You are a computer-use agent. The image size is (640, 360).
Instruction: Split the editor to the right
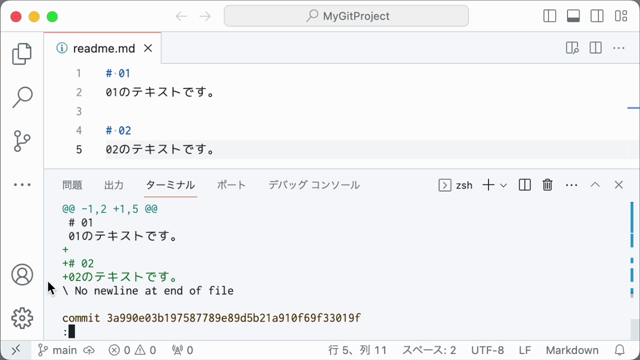click(596, 48)
